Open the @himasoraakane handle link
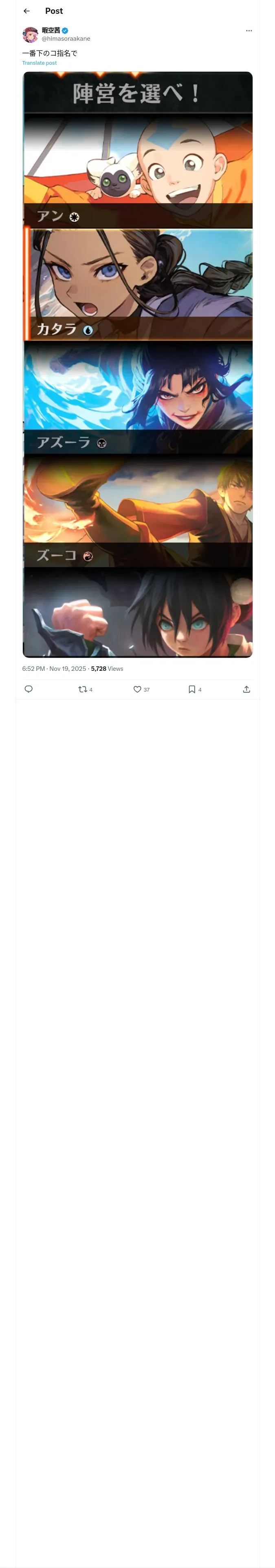This screenshot has width=275, height=1568. coord(66,39)
